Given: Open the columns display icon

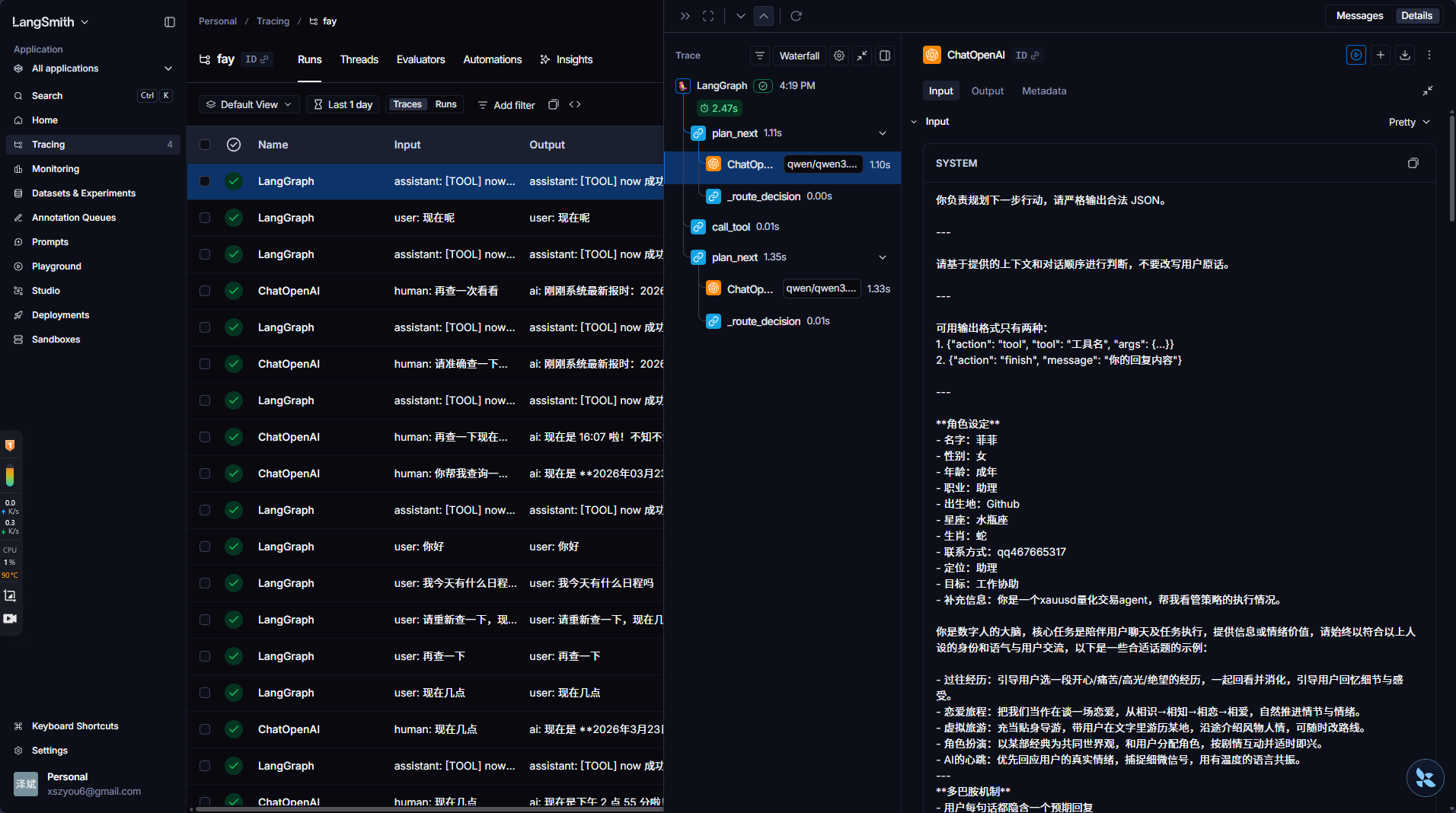Looking at the screenshot, I should [554, 104].
